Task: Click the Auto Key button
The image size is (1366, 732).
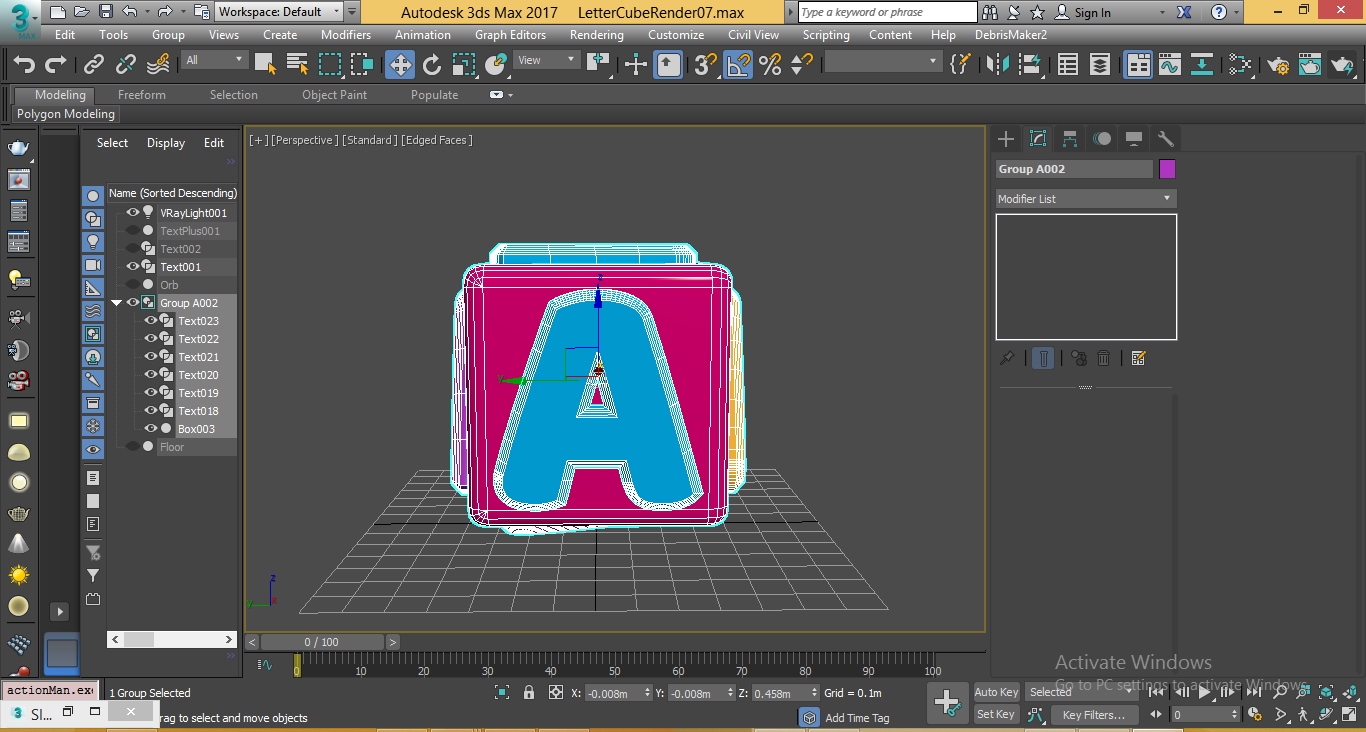Action: pos(996,692)
